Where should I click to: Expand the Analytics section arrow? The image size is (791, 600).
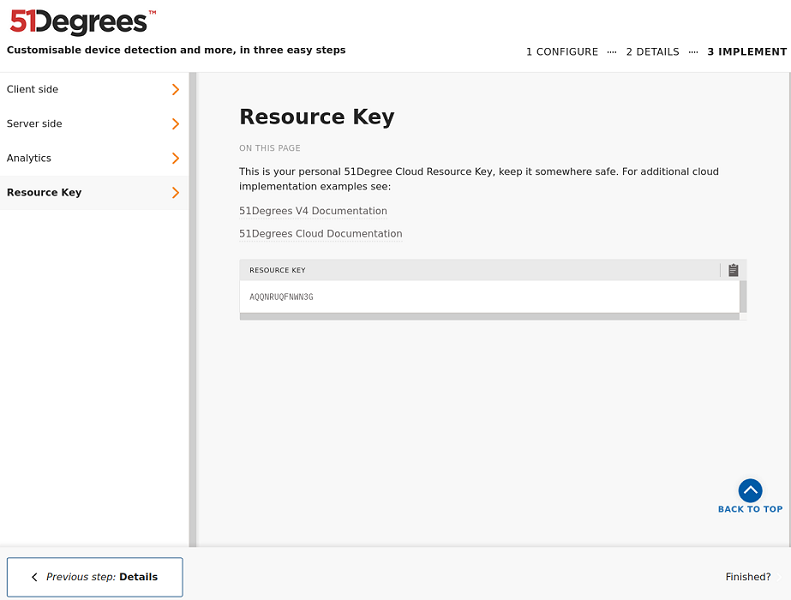(x=175, y=158)
